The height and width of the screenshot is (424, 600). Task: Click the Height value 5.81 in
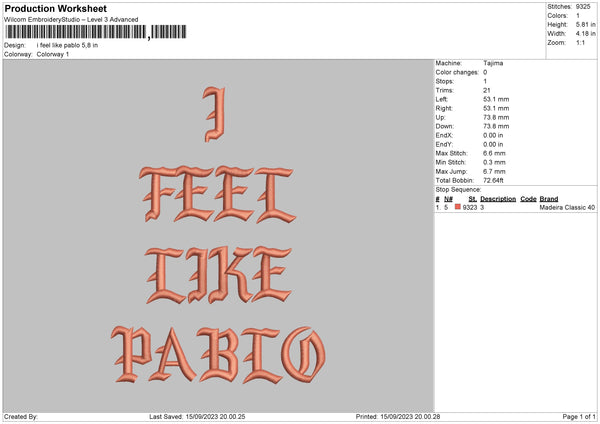(585, 24)
